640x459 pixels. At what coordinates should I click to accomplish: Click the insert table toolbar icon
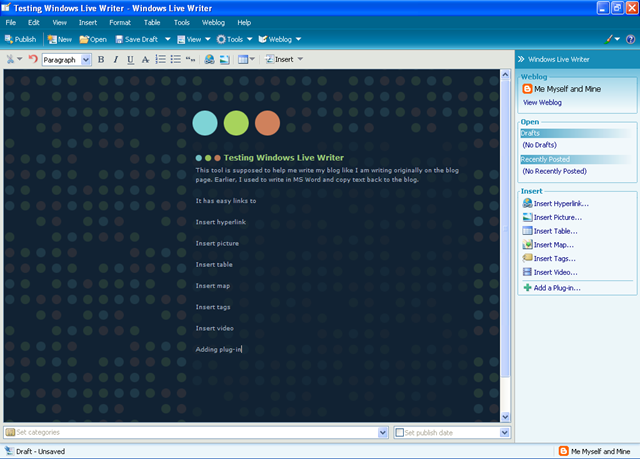pos(243,60)
